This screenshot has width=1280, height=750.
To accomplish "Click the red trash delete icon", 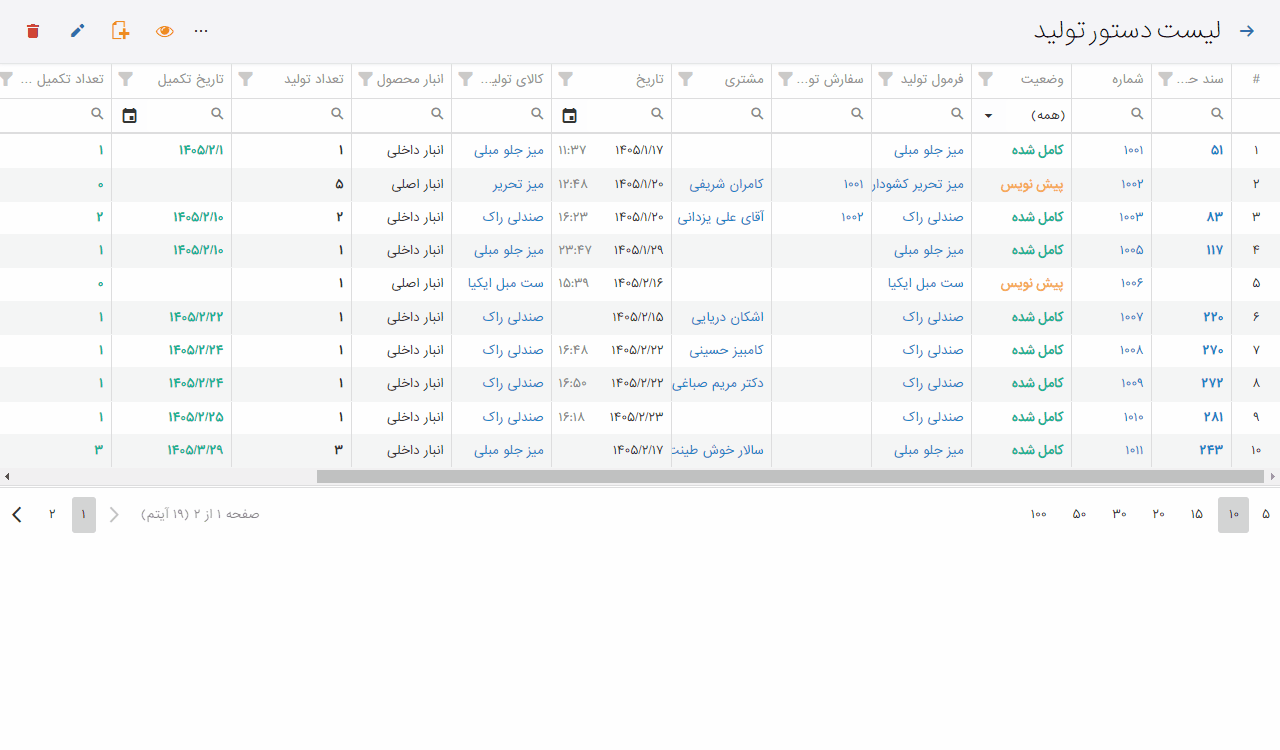I will 33,31.
